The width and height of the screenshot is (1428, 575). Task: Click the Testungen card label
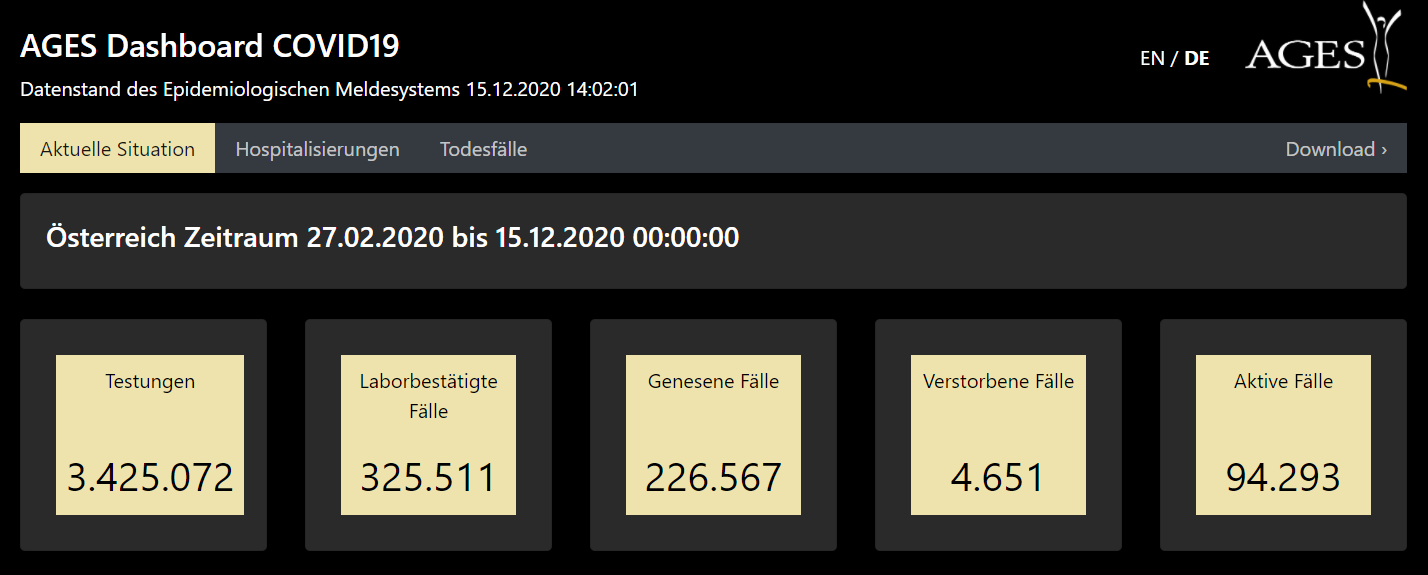coord(150,381)
